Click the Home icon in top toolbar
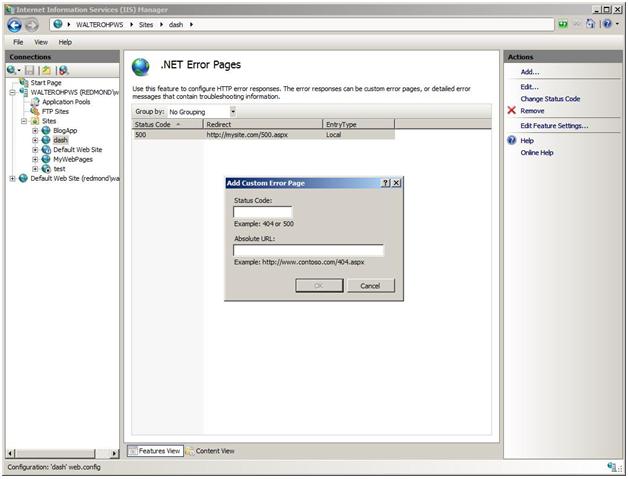628x479 pixels. 590,24
